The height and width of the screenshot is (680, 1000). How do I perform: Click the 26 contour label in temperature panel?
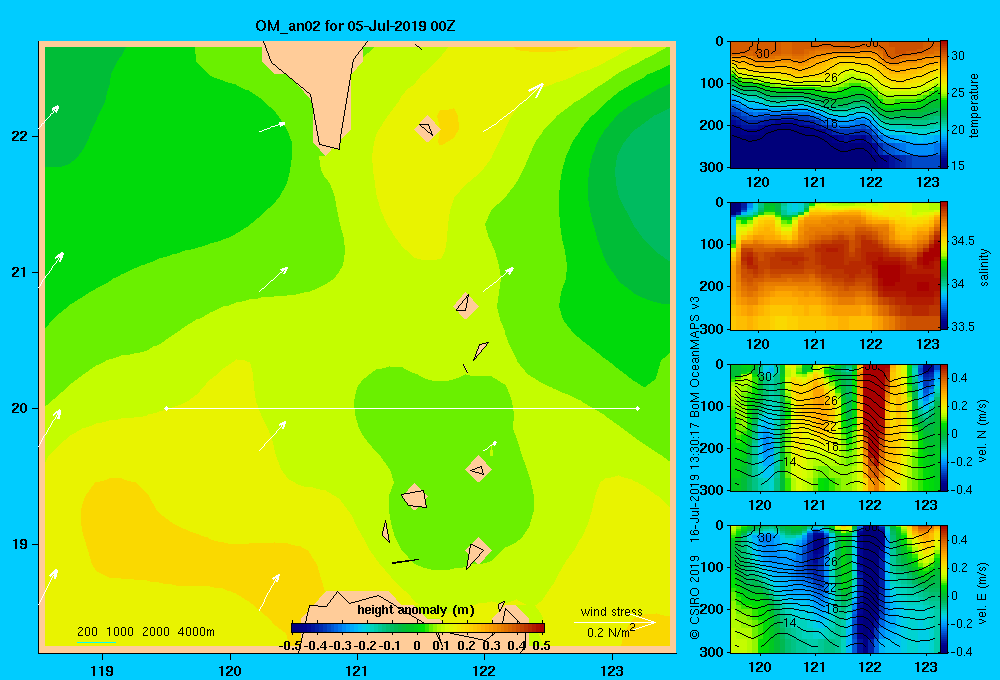(x=830, y=78)
